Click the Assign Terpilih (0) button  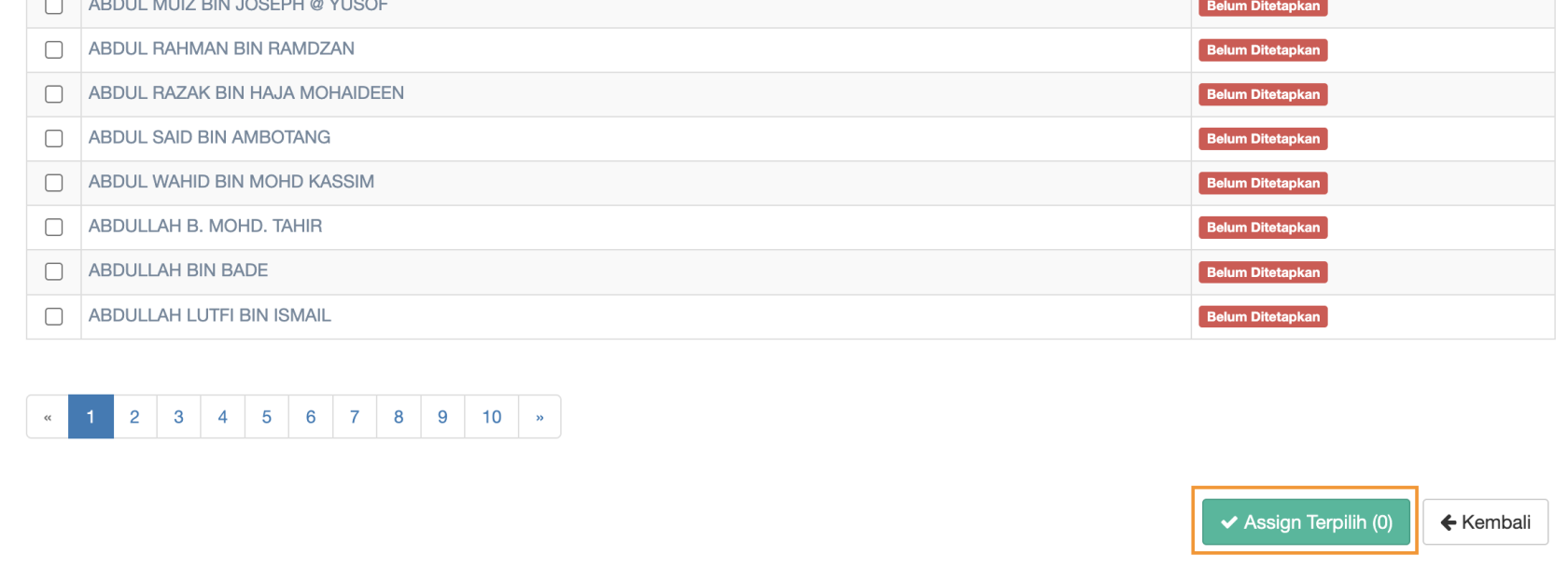coord(1305,522)
